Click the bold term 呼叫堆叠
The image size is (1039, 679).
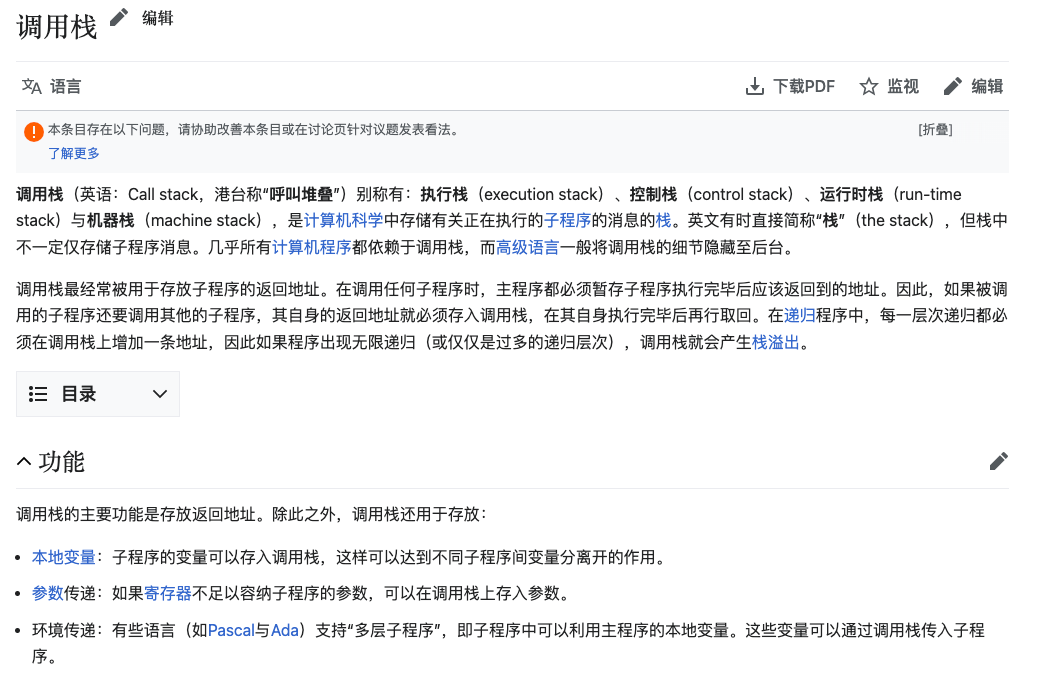301,195
